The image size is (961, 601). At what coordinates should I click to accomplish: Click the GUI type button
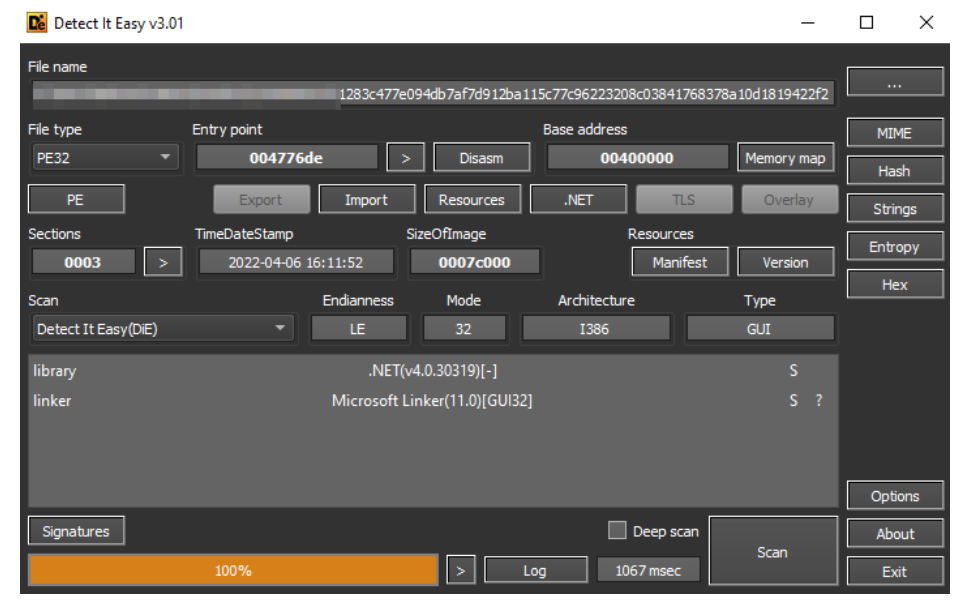click(759, 329)
